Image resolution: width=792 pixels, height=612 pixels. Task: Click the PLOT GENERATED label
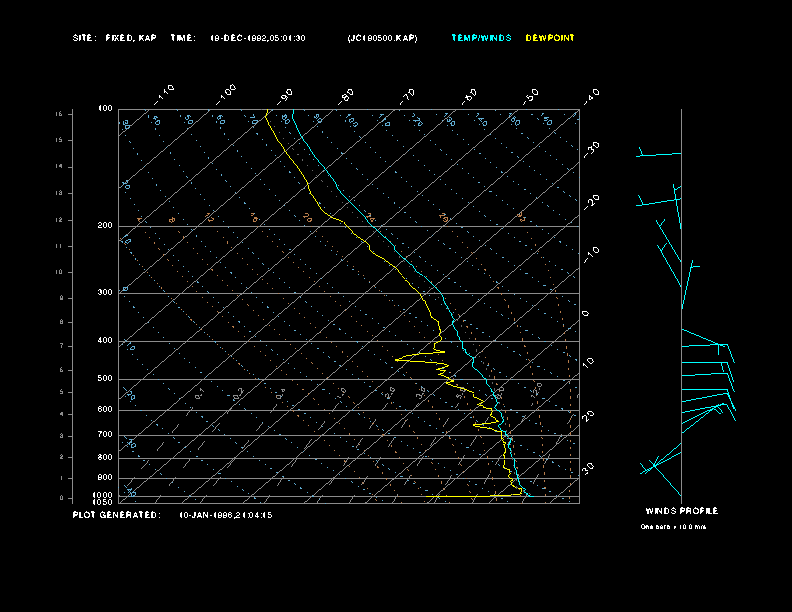click(x=116, y=515)
